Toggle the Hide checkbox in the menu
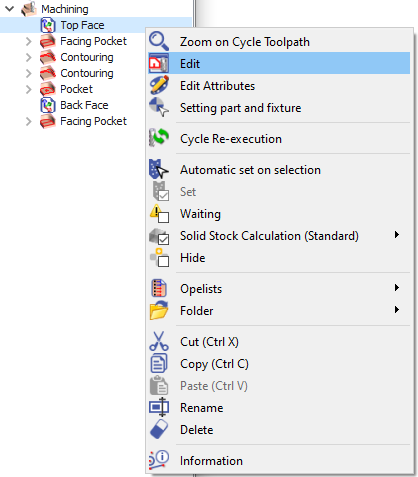 pos(163,261)
